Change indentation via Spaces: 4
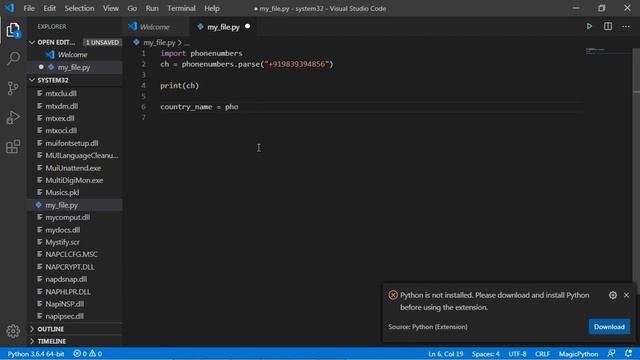Screen dimensions: 640x360 [x=486, y=354]
